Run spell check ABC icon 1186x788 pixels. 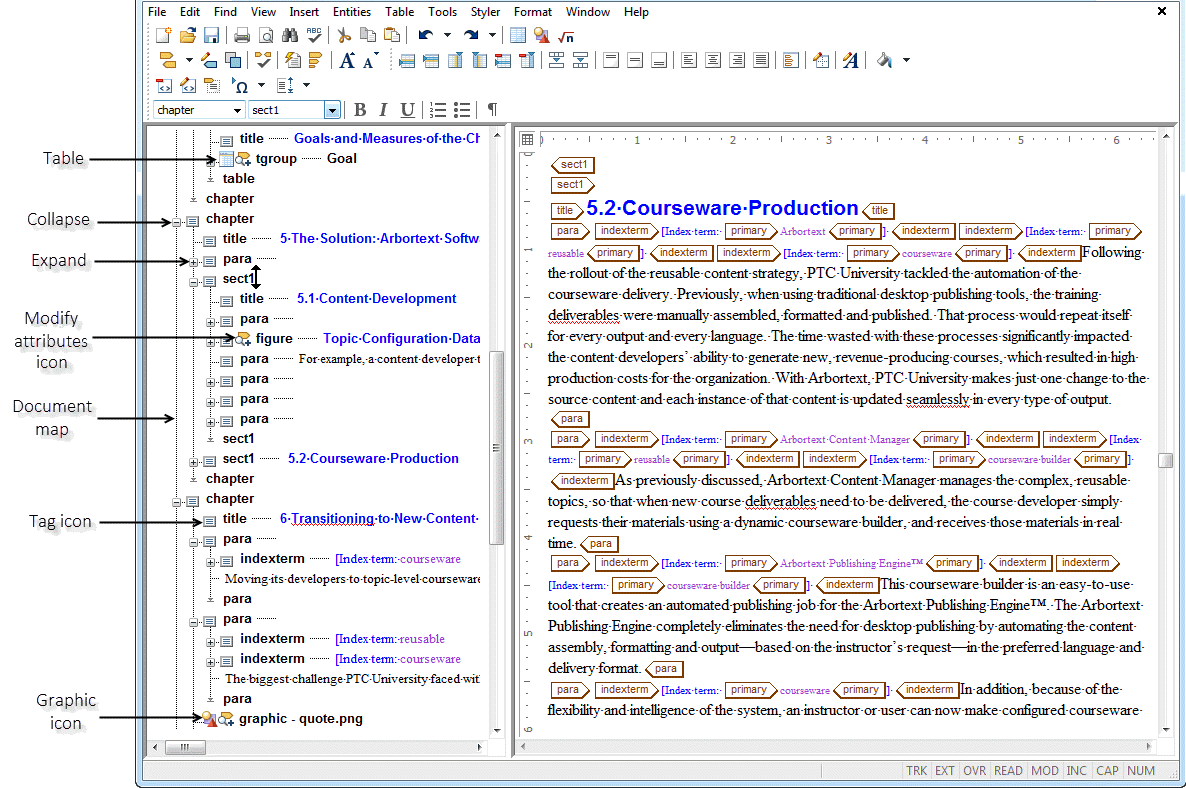click(314, 35)
